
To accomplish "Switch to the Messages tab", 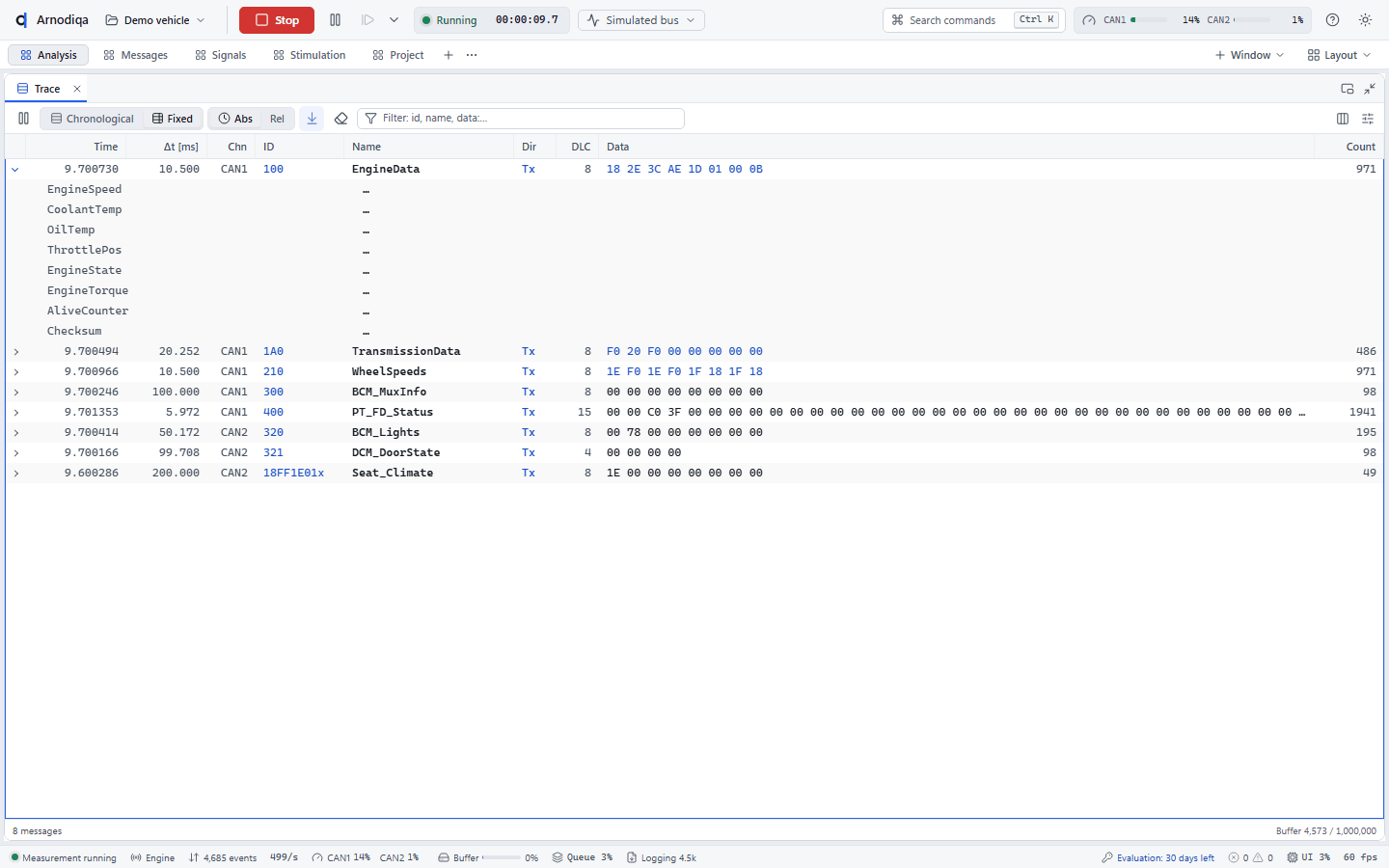I will pyautogui.click(x=136, y=55).
